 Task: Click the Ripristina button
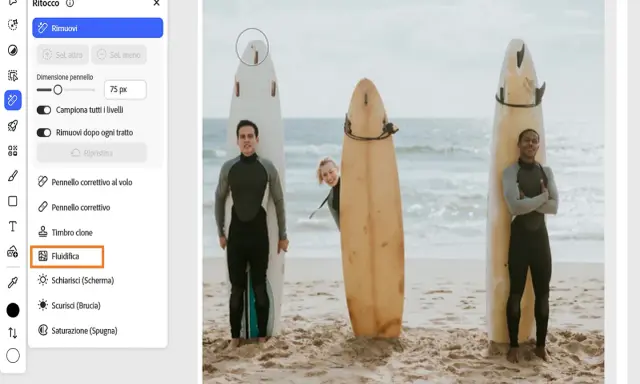click(x=91, y=153)
